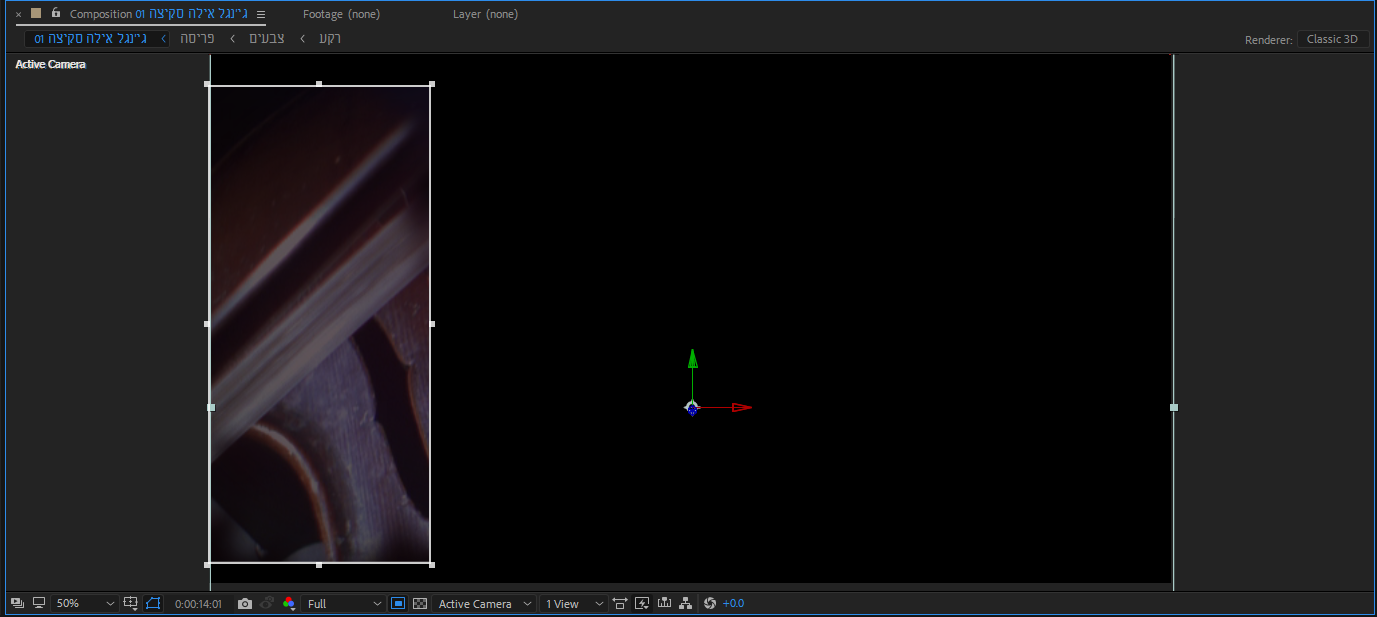Click the Always Preview This View icon

click(17, 604)
